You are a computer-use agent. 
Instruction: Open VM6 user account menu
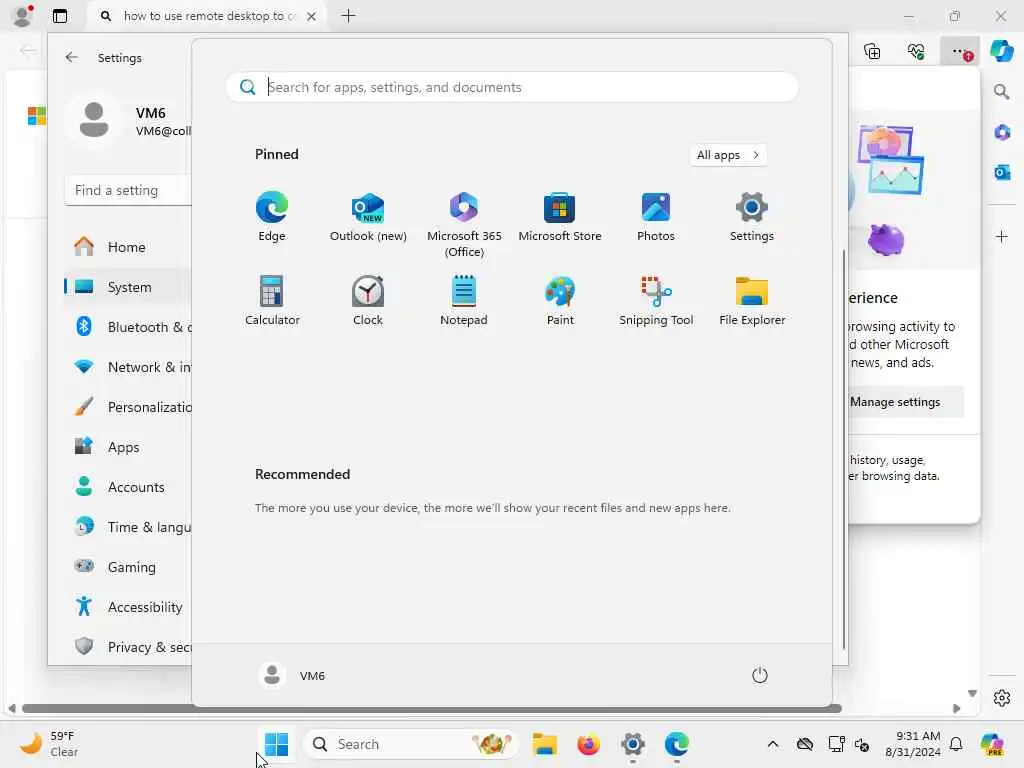292,675
